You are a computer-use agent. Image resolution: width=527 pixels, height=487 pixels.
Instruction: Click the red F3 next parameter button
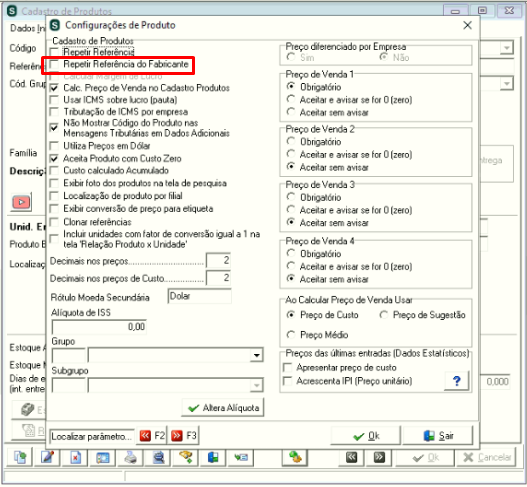184,436
